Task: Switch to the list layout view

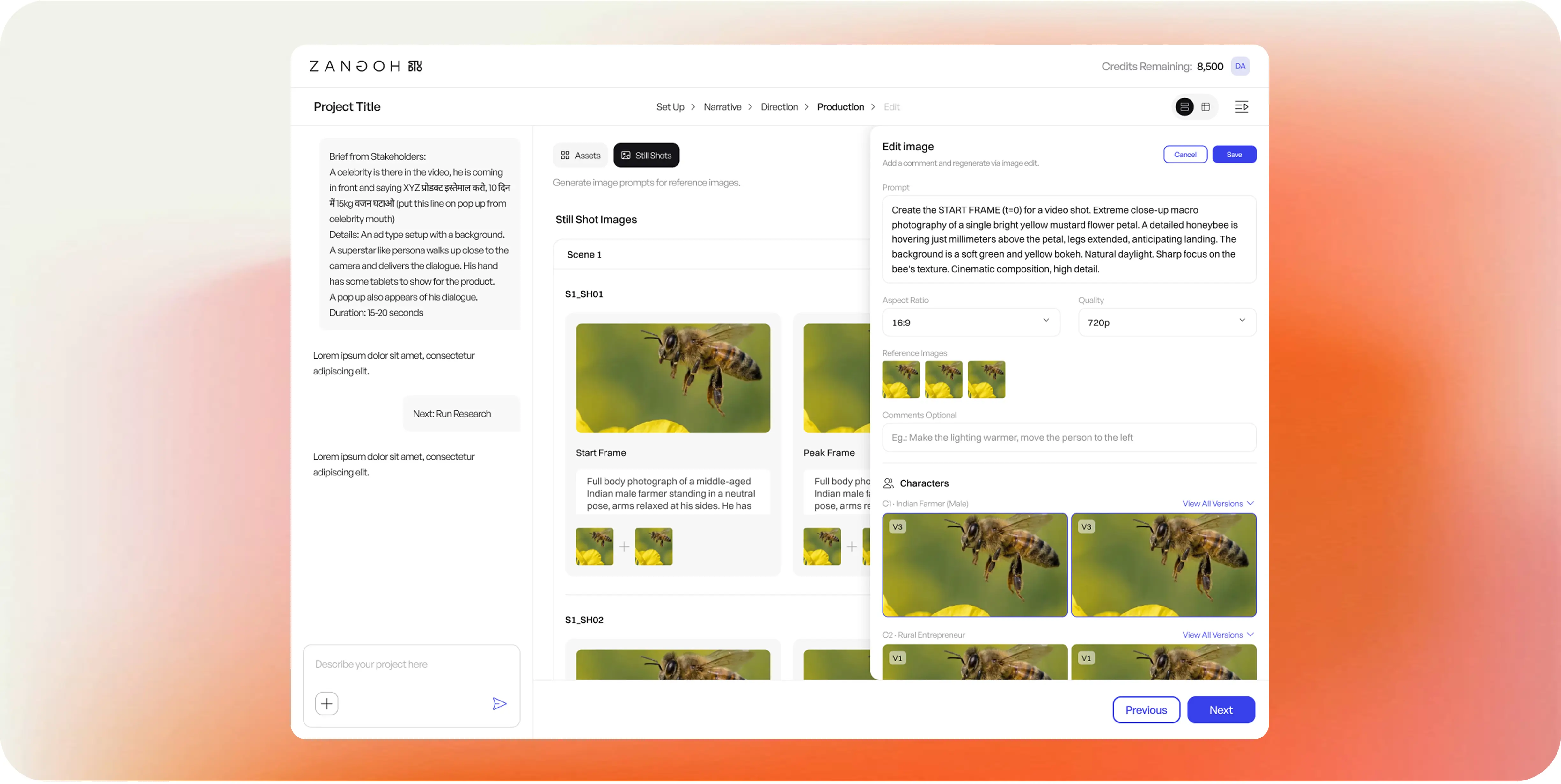Action: click(1184, 107)
